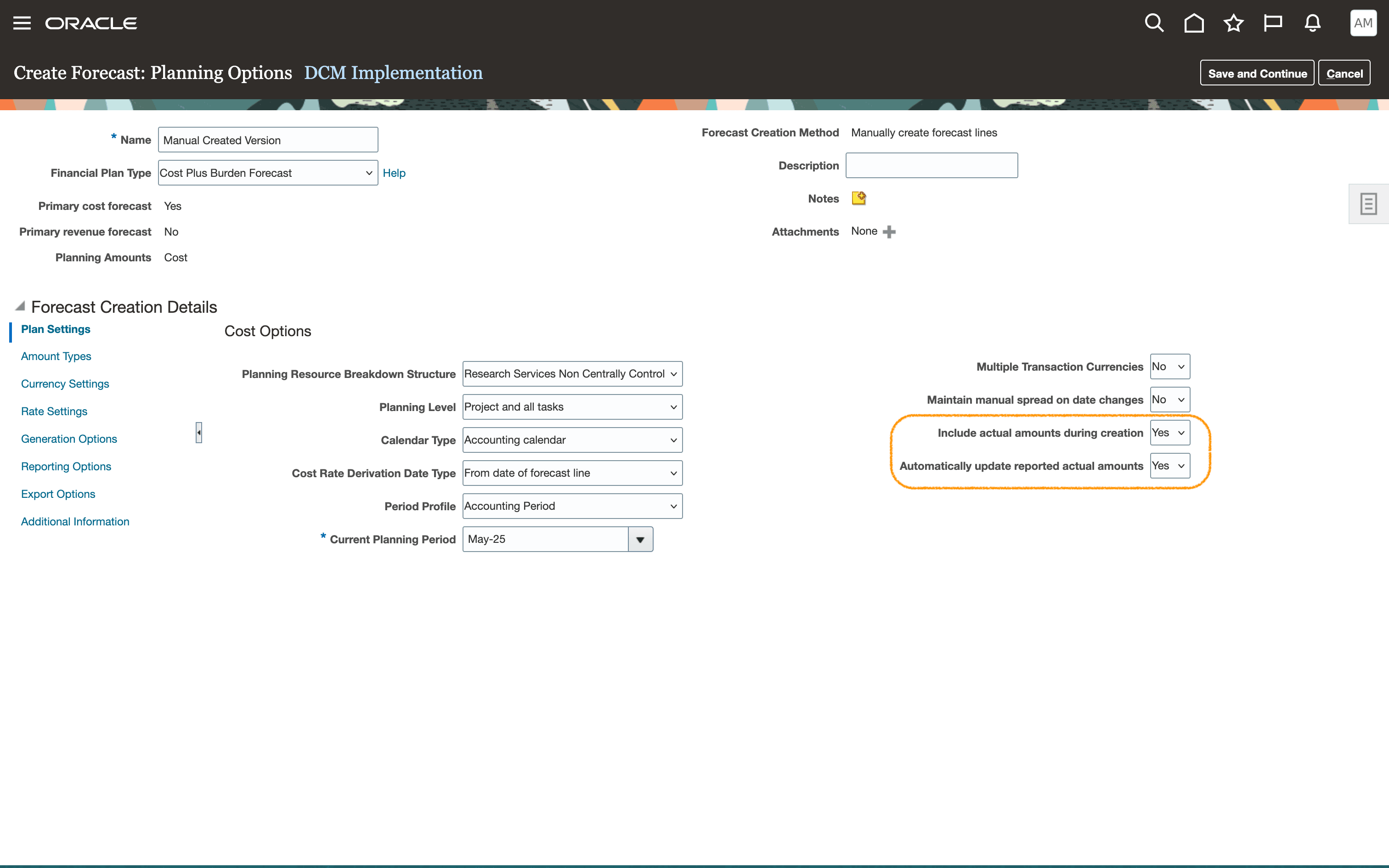
Task: Open Generation Options tab
Action: pos(69,439)
